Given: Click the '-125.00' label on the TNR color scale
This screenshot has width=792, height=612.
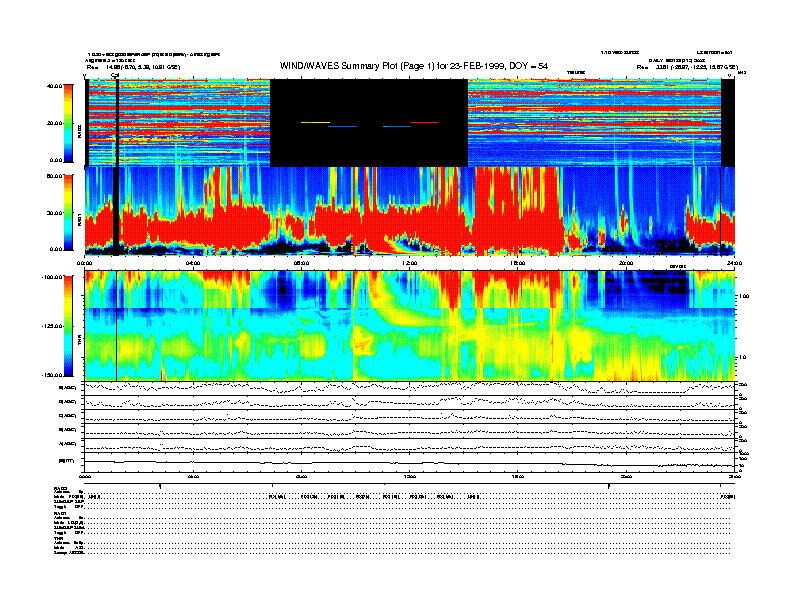Looking at the screenshot, I should tap(52, 326).
